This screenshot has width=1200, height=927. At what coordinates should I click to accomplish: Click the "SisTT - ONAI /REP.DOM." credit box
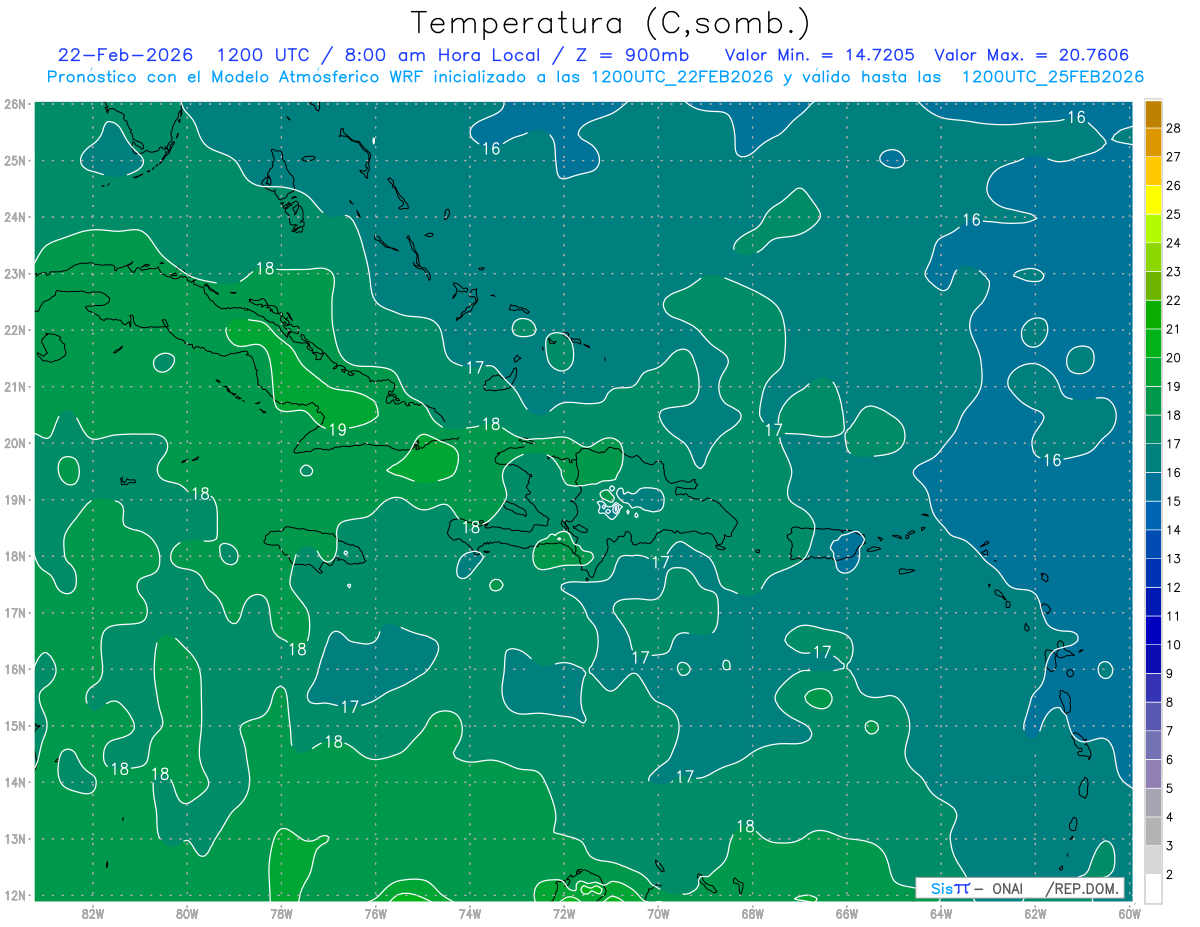1020,888
